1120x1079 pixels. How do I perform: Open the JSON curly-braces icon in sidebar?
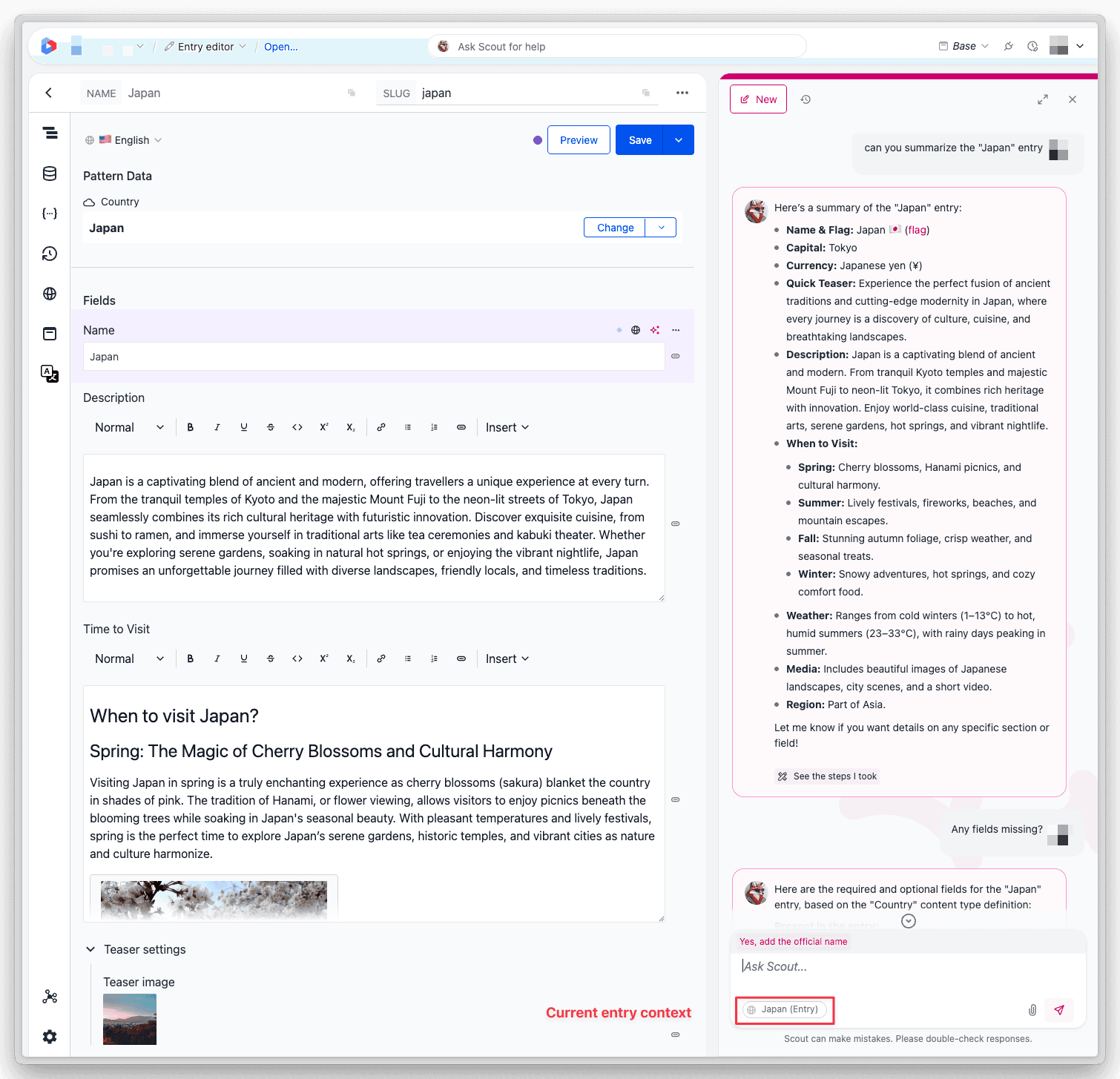pos(50,213)
